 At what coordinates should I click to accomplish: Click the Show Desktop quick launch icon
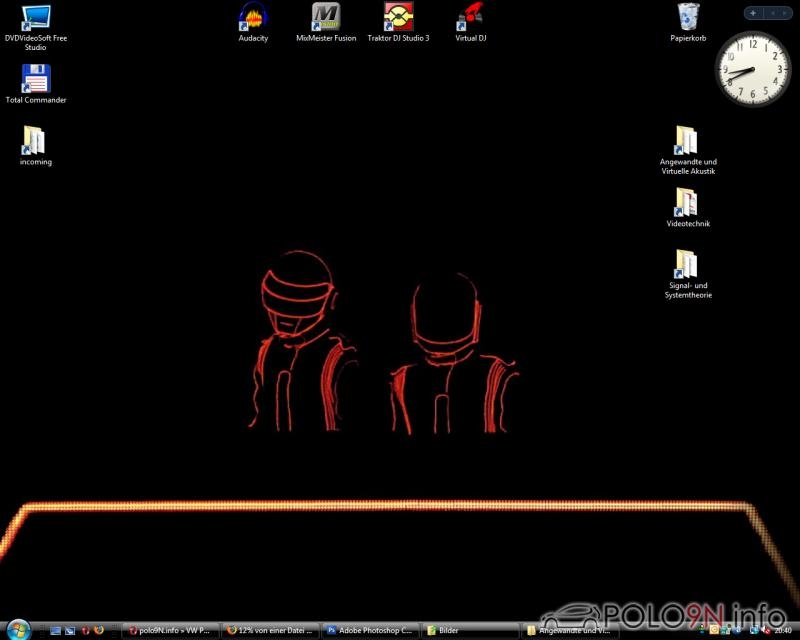pos(55,631)
